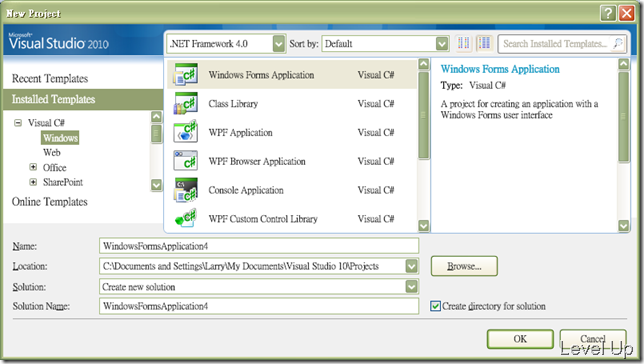The width and height of the screenshot is (644, 364).
Task: Select the WPF Browser Application template icon
Action: click(x=186, y=161)
